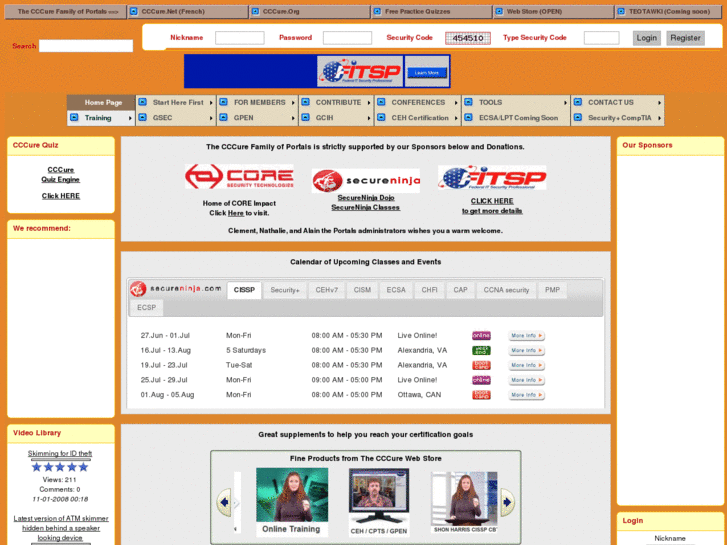The image size is (727, 545).
Task: Click the icon beside ECSA/LPT Coming Soon
Action: click(468, 117)
